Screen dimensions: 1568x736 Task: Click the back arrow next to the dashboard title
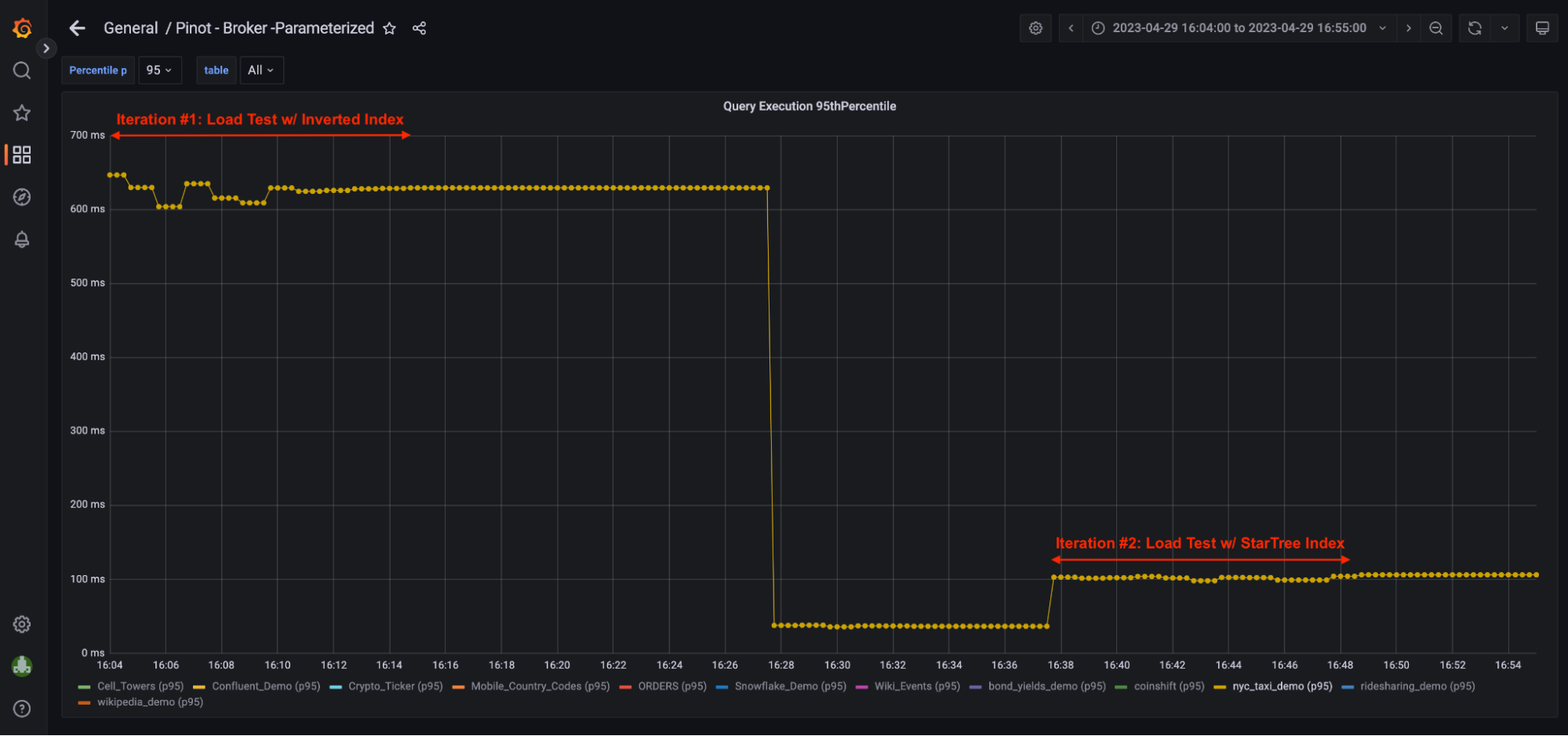tap(76, 27)
